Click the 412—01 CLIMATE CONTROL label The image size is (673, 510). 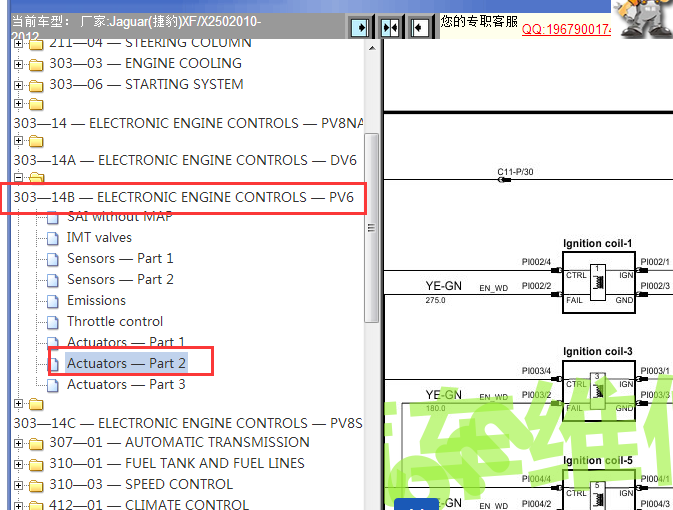[x=149, y=504]
